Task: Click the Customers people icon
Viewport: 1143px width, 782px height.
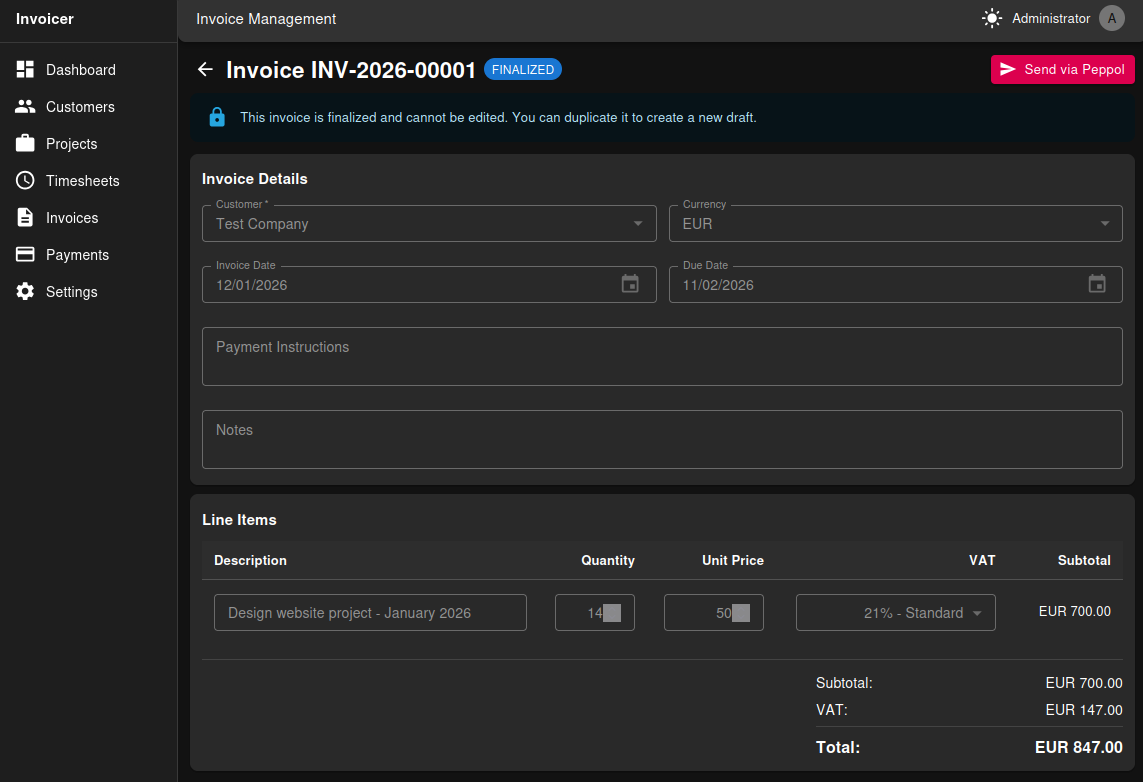Action: (x=25, y=106)
